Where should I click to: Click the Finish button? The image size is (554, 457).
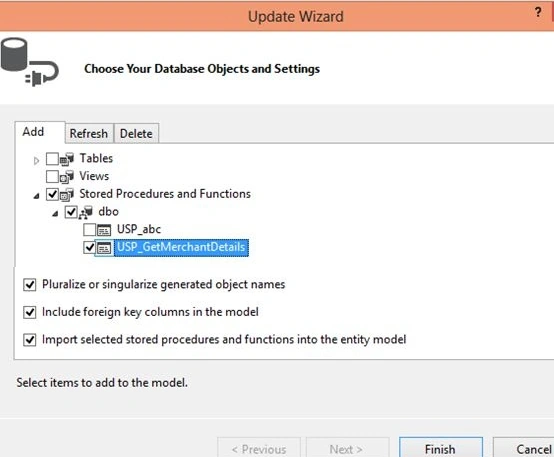(441, 448)
